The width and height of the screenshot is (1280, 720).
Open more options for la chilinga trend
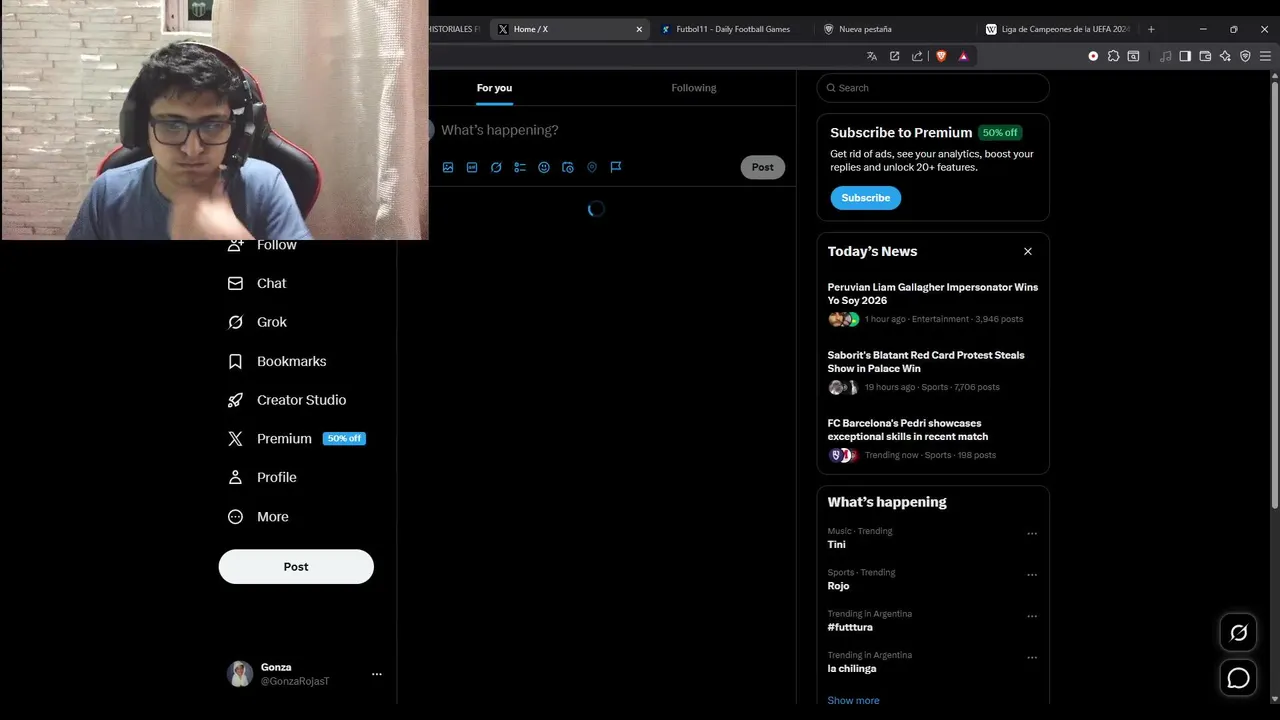coord(1032,658)
